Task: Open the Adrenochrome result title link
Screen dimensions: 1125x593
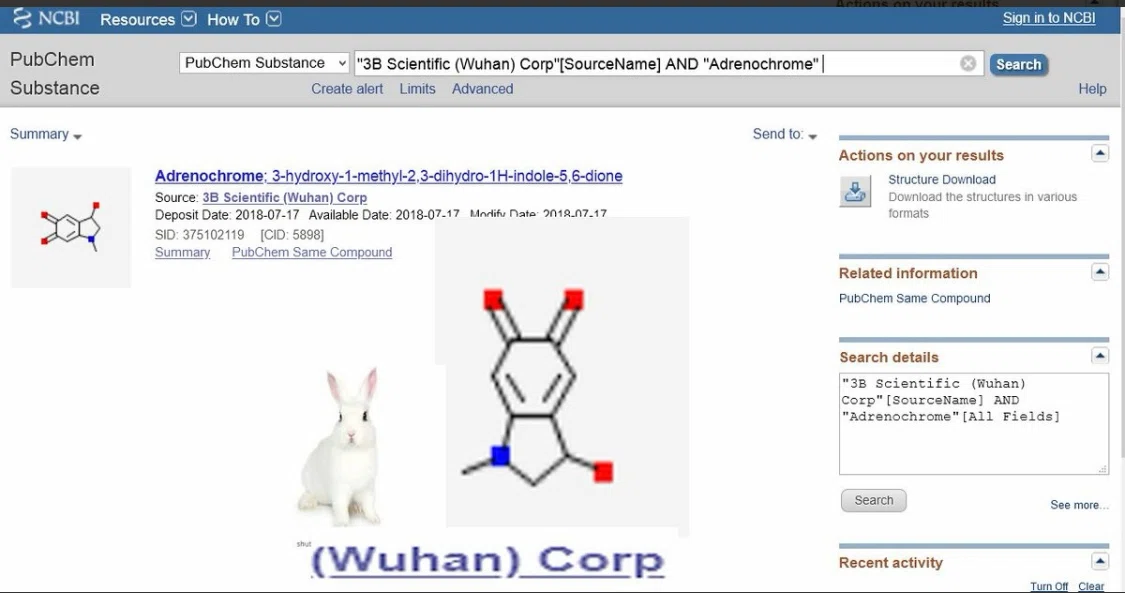Action: [x=388, y=176]
